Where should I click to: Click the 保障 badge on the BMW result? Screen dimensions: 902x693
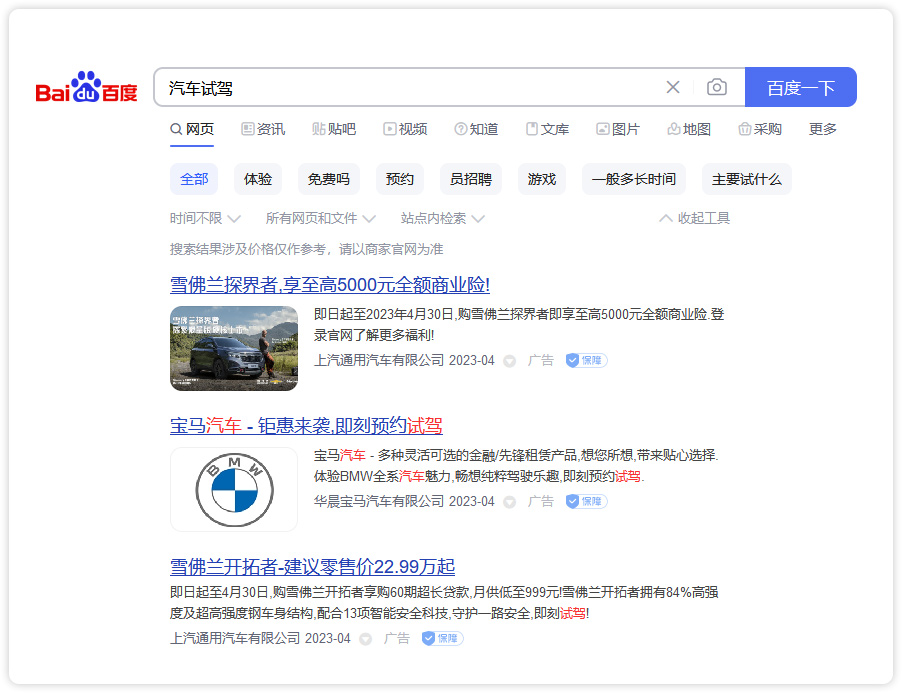click(x=586, y=501)
